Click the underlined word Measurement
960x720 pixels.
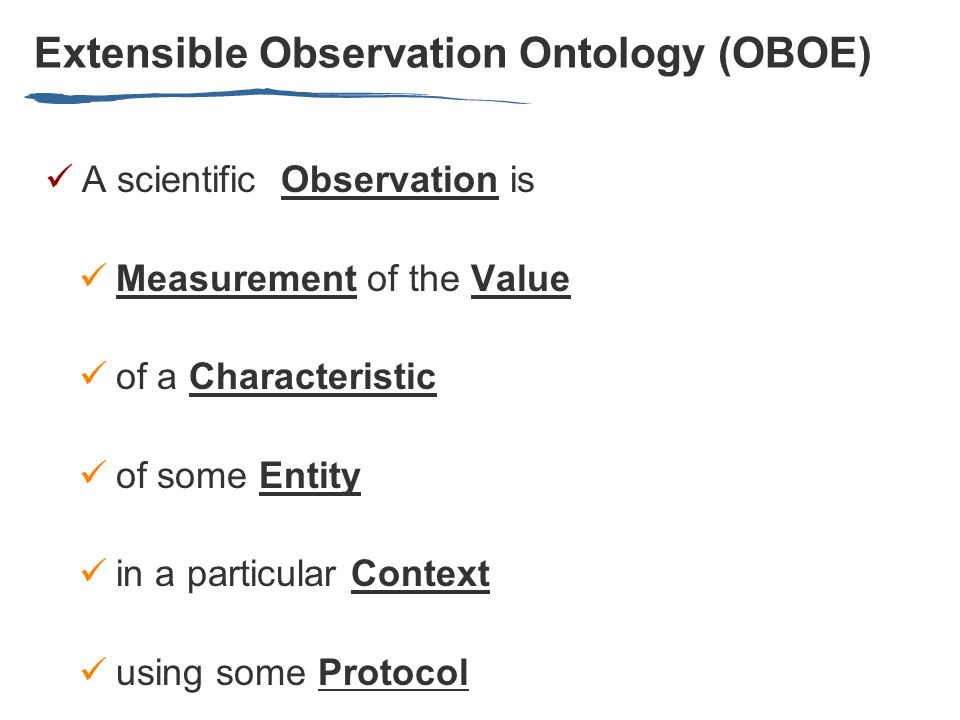tap(236, 280)
